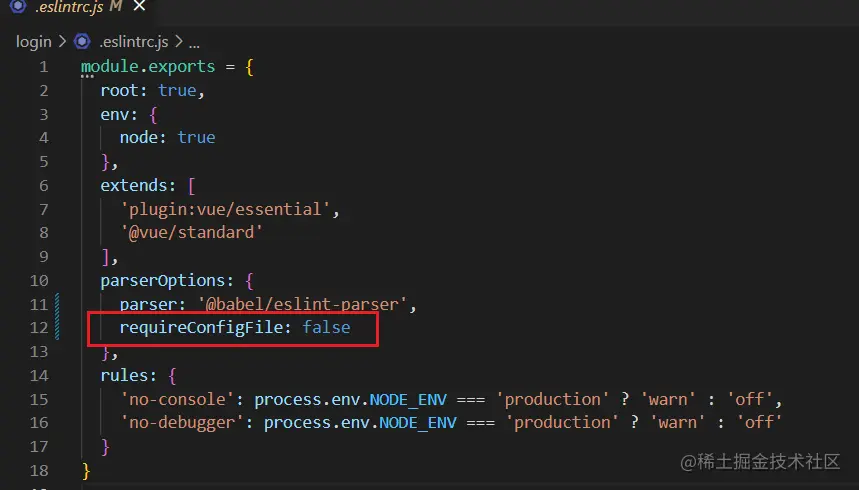Click line number 18 in the gutter

click(x=39, y=471)
